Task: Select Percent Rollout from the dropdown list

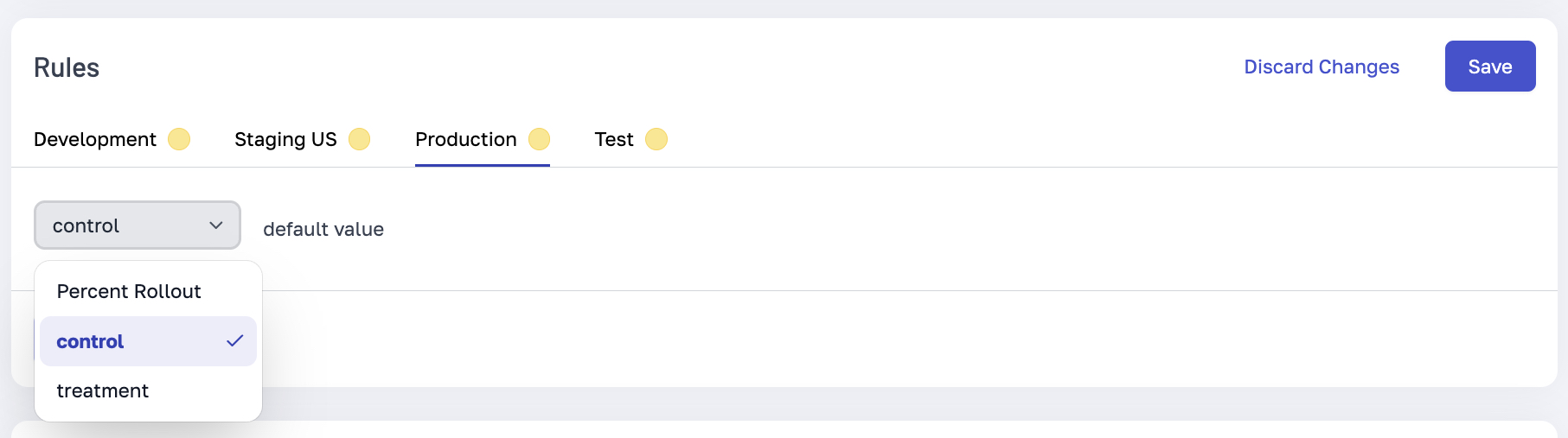Action: pos(129,292)
